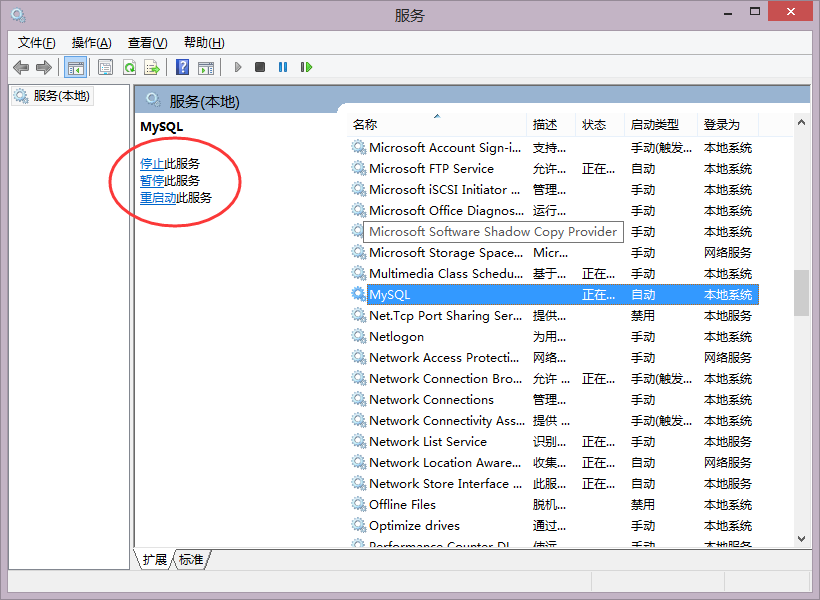Click the scrollbar up arrow

click(x=801, y=122)
